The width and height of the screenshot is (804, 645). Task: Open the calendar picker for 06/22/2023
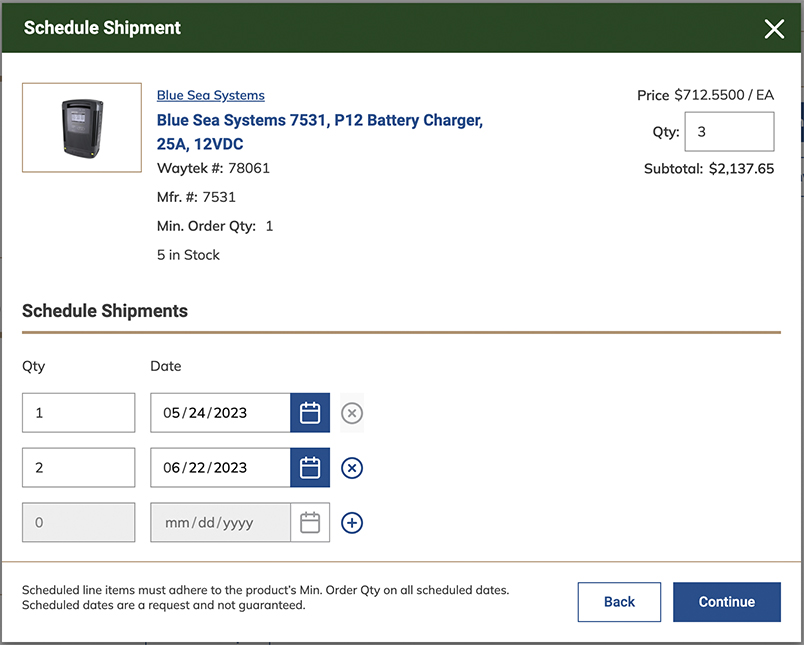coord(309,467)
